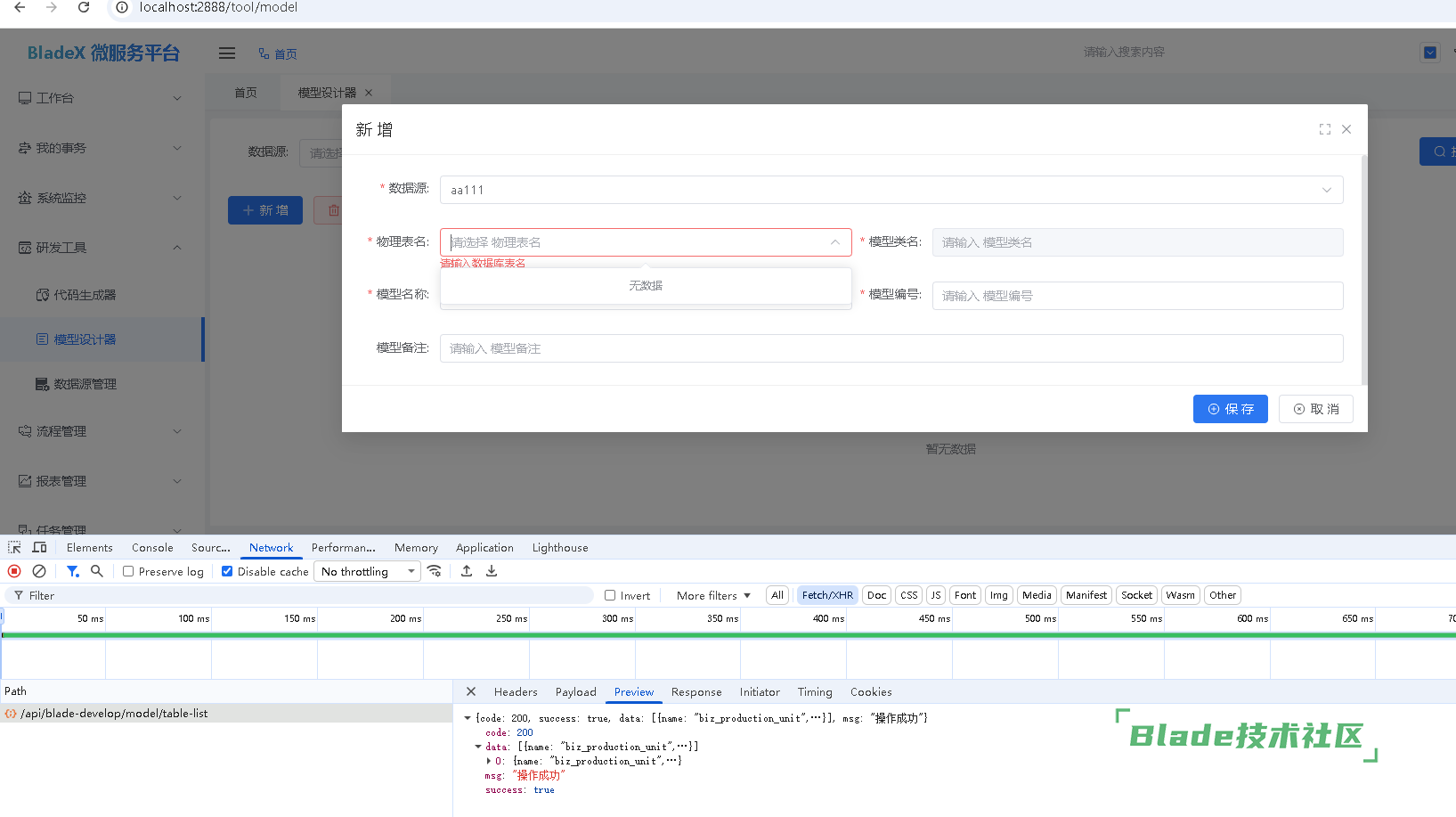Collapse the sidebar with hamburger icon
The image size is (1456, 817).
click(x=227, y=53)
